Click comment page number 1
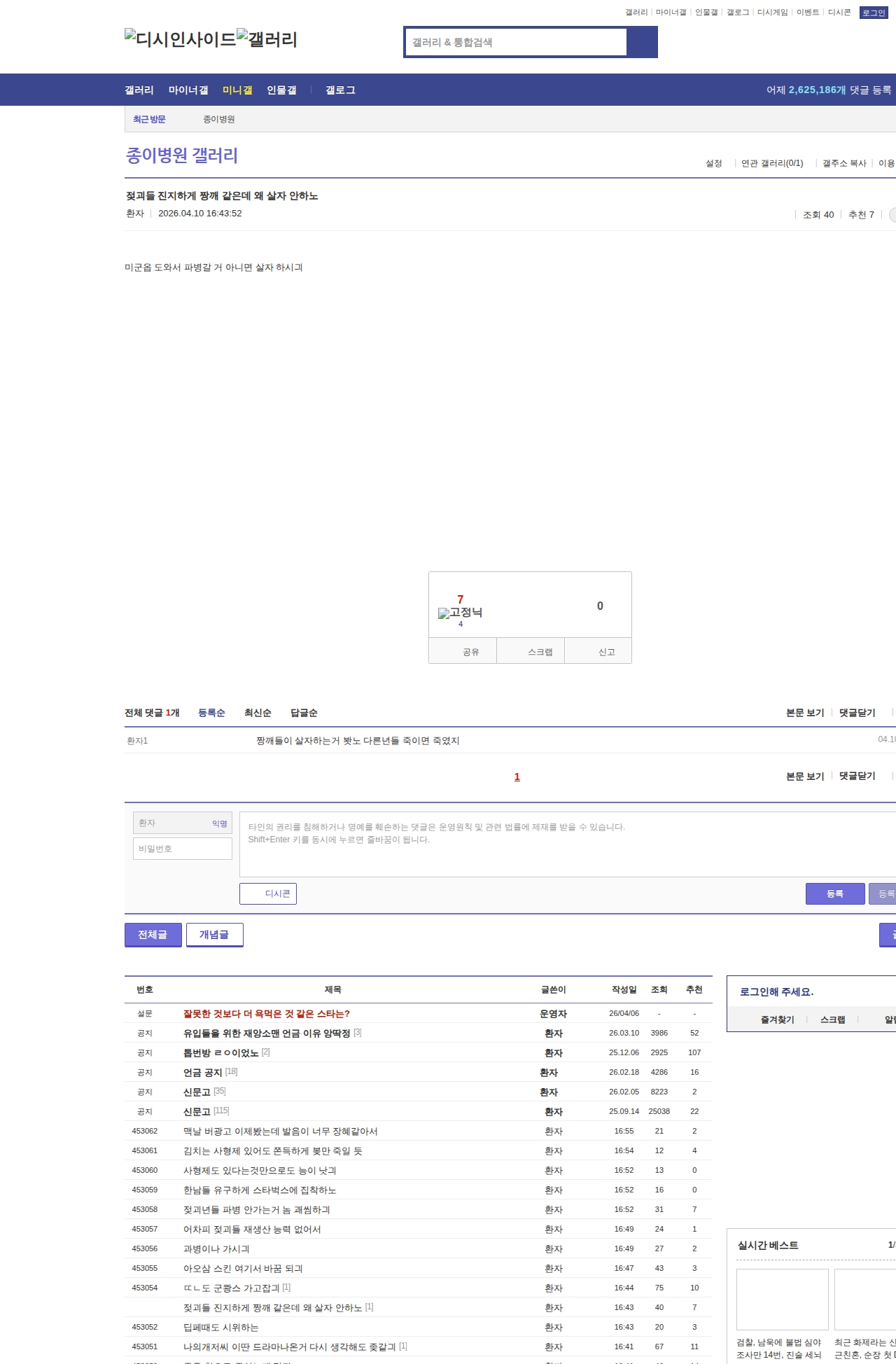This screenshot has width=896, height=1364. 517,777
